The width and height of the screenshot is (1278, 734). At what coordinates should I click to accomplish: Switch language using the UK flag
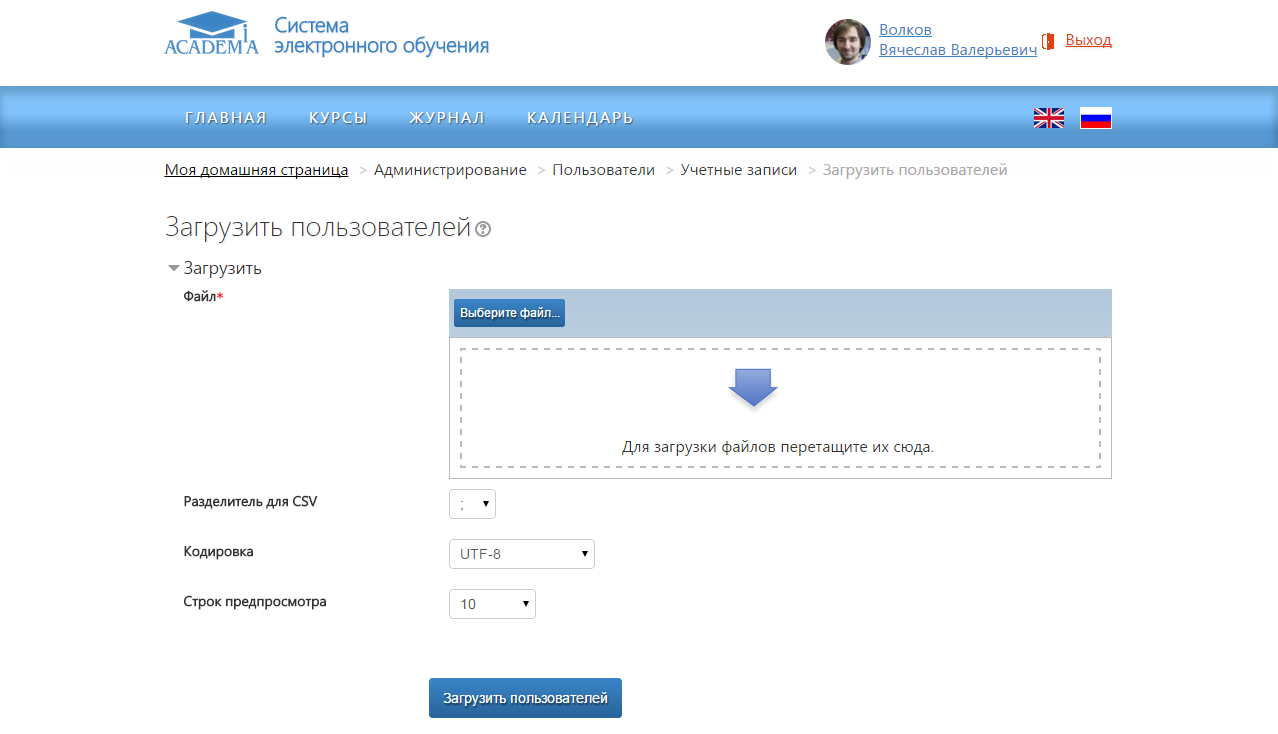click(1048, 118)
